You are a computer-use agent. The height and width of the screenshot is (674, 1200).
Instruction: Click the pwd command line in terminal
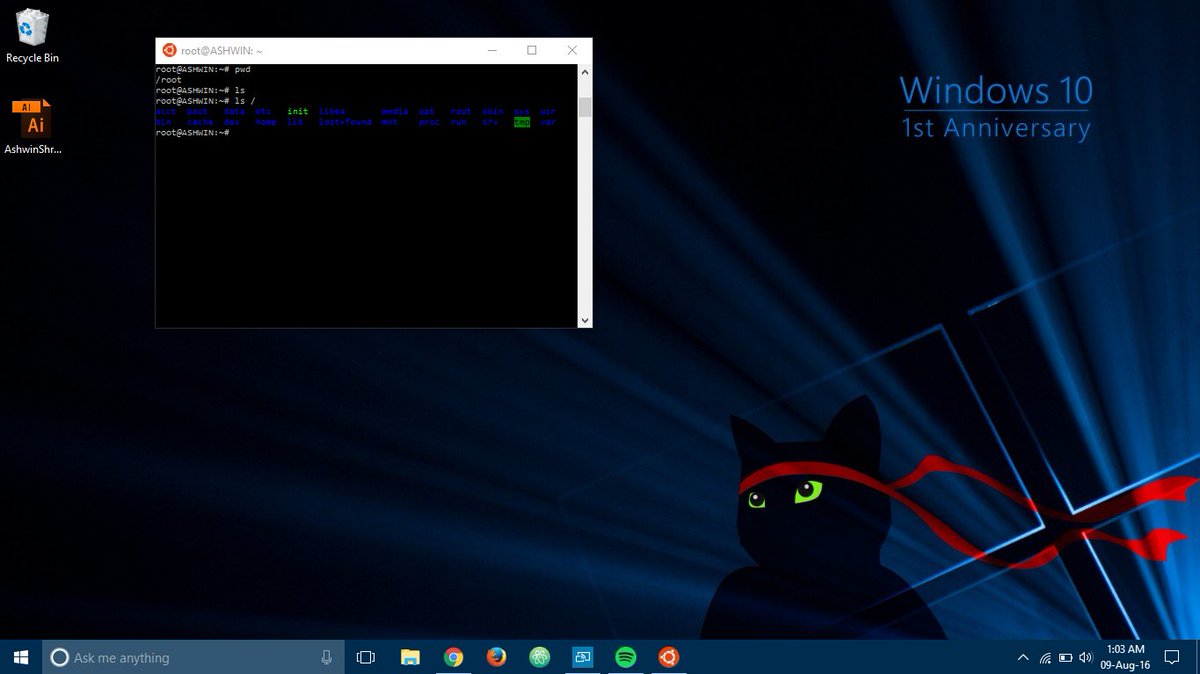click(203, 70)
